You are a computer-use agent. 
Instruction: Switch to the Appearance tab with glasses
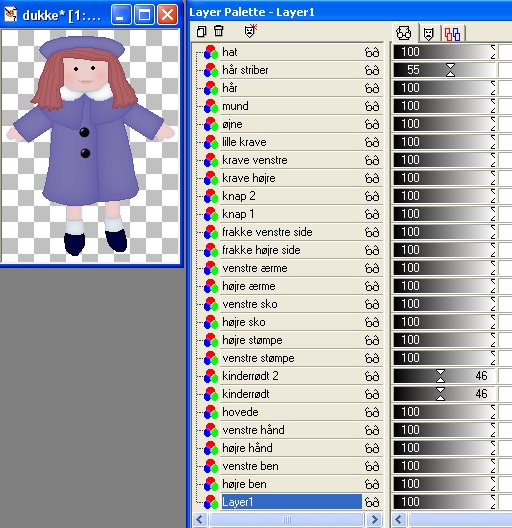404,33
